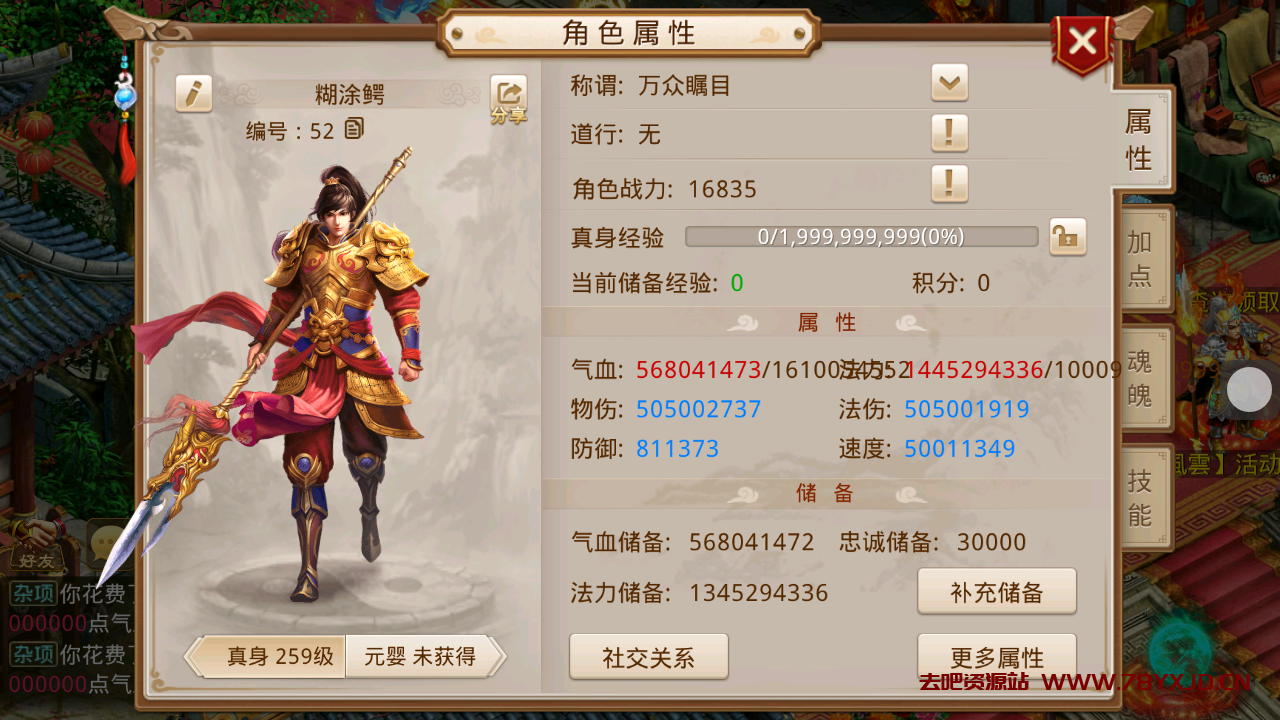Expand the 称谓 title dropdown arrow

tap(949, 82)
